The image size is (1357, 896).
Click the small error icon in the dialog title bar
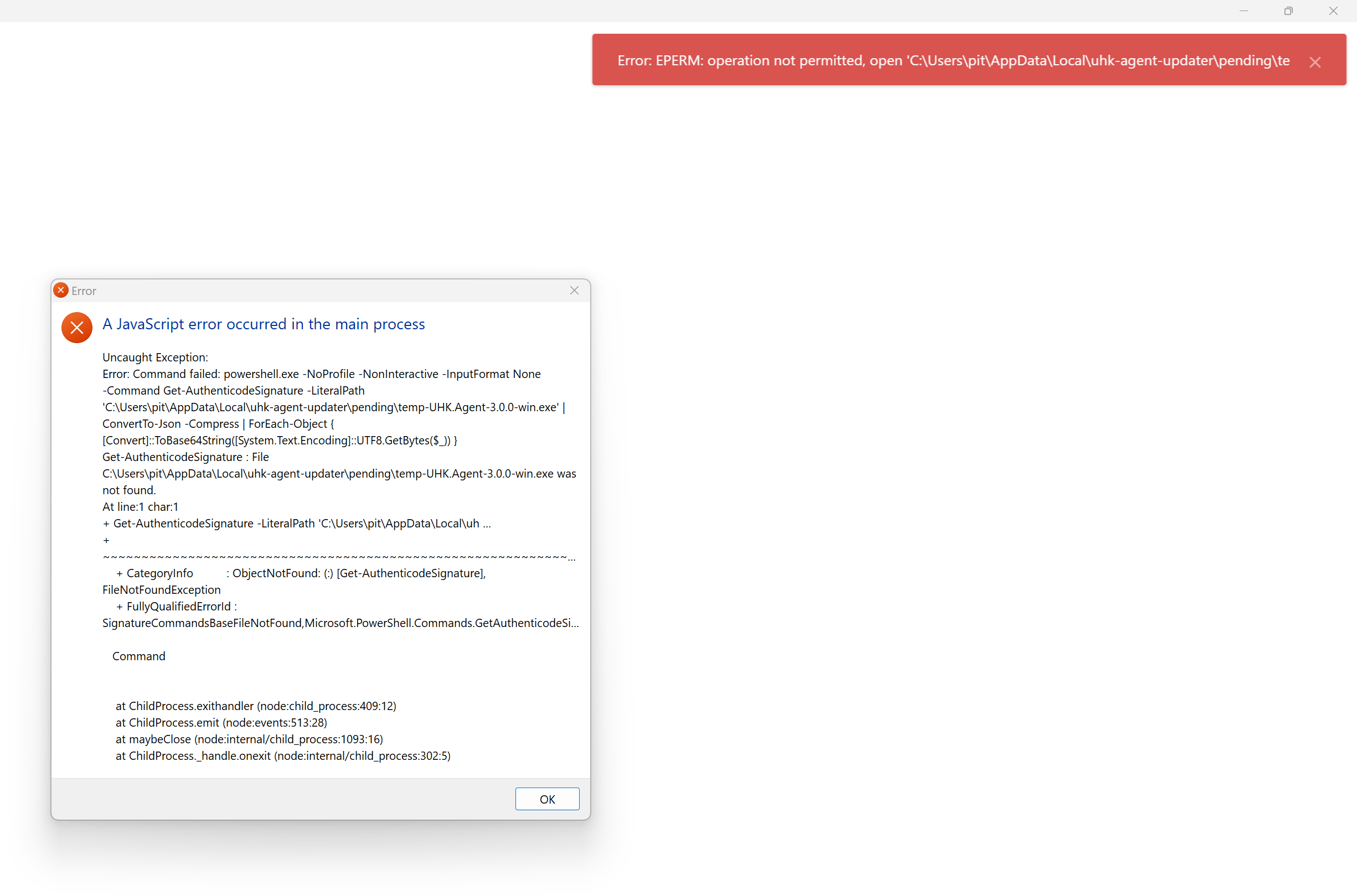click(61, 291)
